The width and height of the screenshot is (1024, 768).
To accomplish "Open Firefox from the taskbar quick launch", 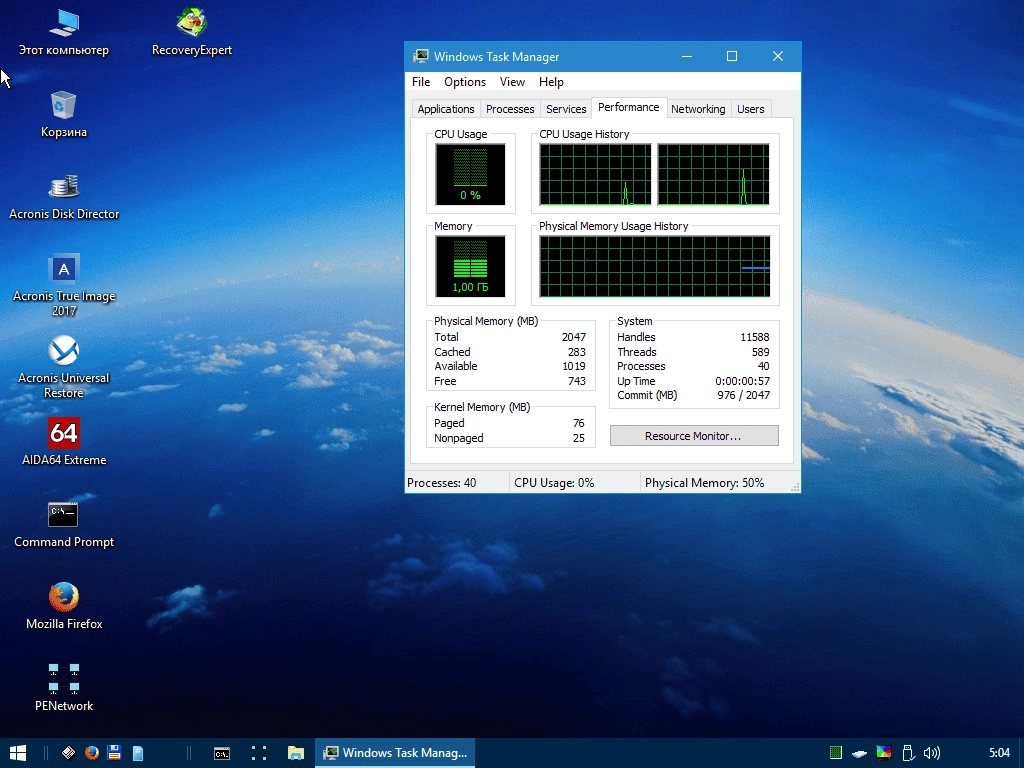I will (x=92, y=753).
